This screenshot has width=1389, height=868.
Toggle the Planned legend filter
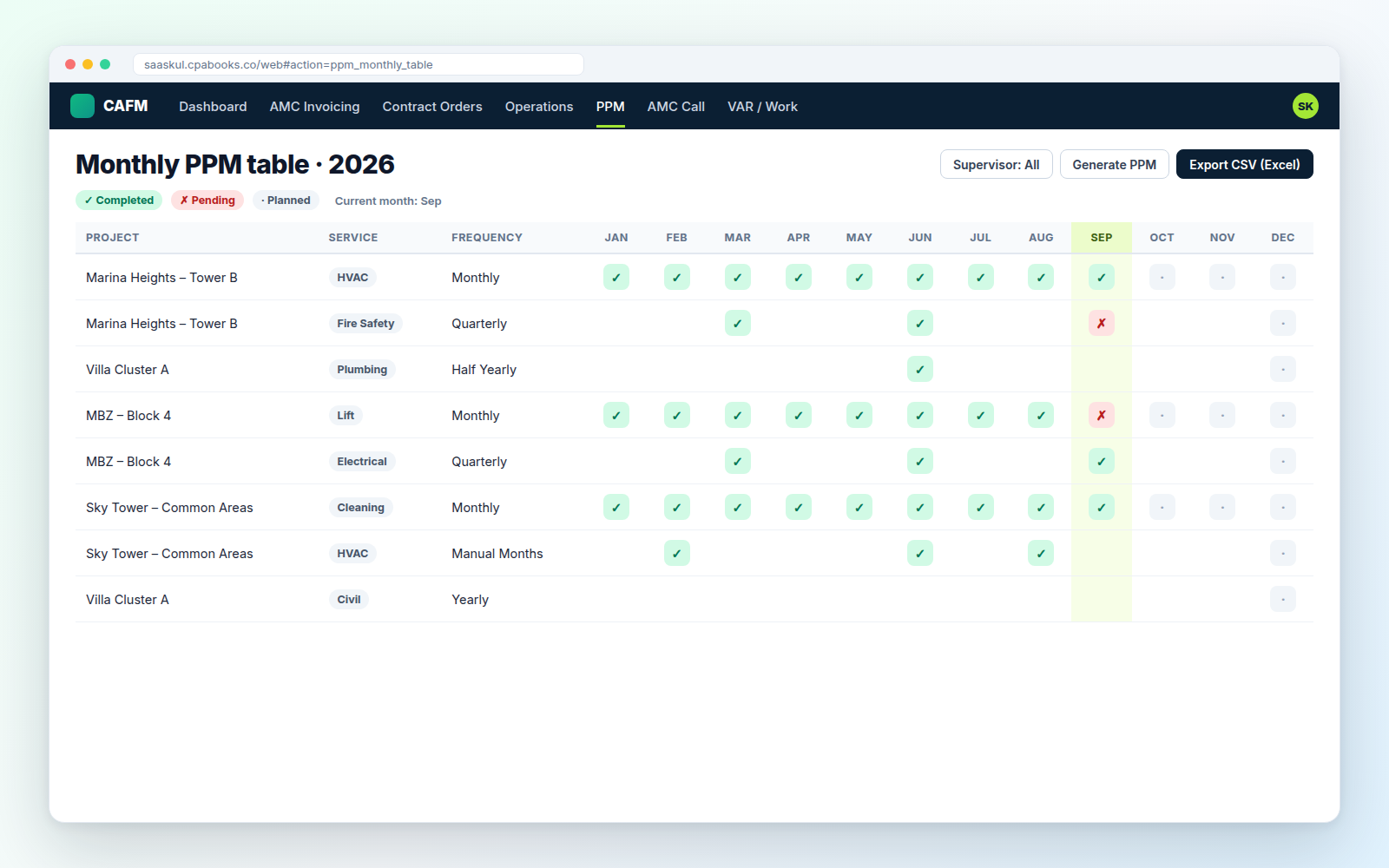286,200
